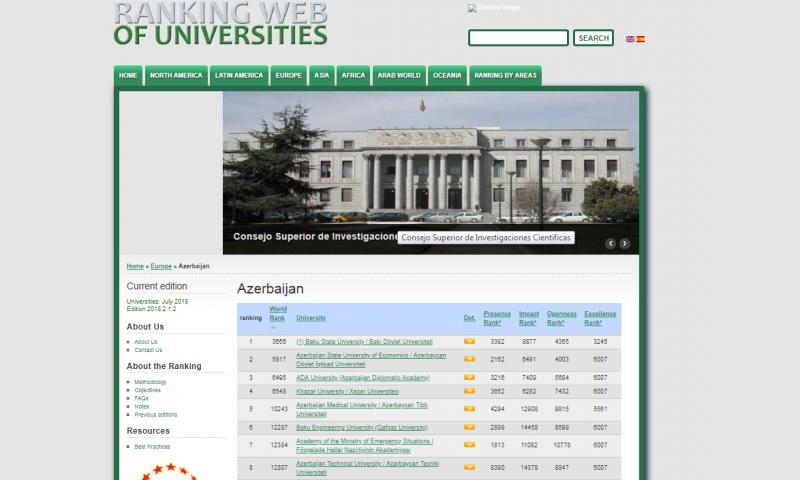Open the RANKING BY AREAS tab
Image resolution: width=800 pixels, height=480 pixels.
tap(505, 75)
